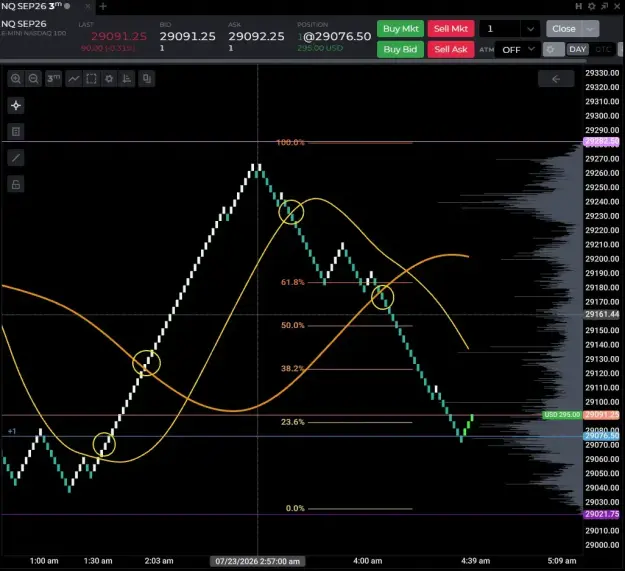Click the 3m timeframe selector

pyautogui.click(x=53, y=78)
